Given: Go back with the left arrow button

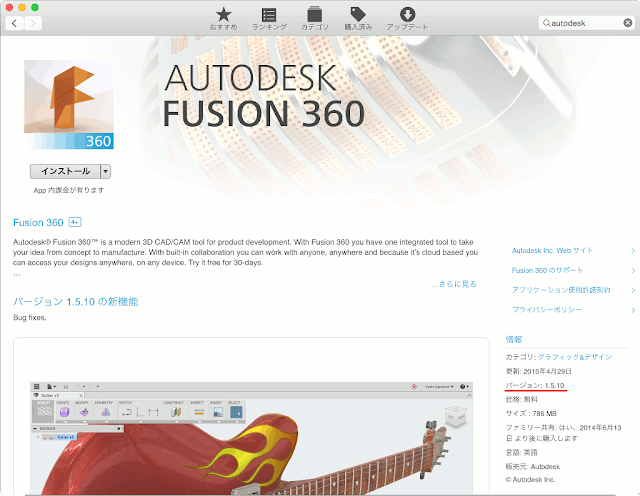Looking at the screenshot, I should 15,23.
